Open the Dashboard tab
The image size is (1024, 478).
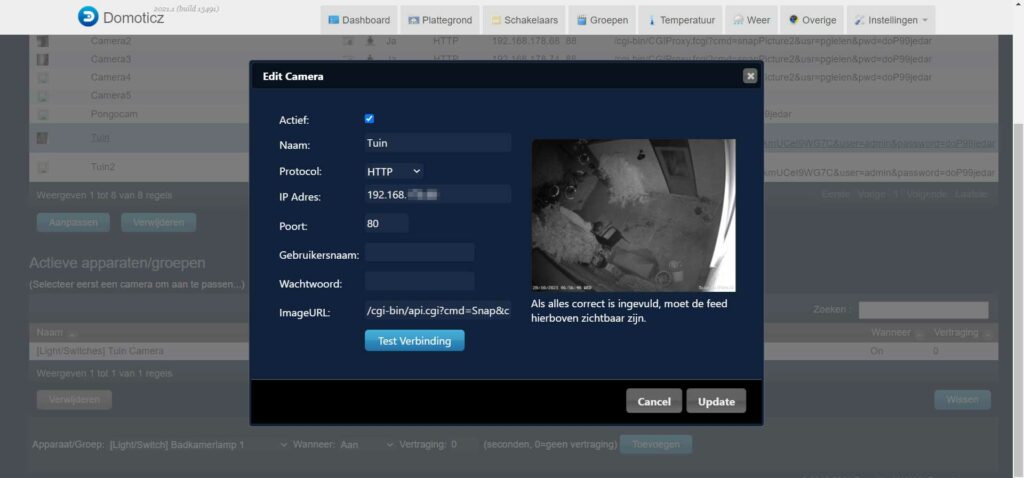coord(358,20)
